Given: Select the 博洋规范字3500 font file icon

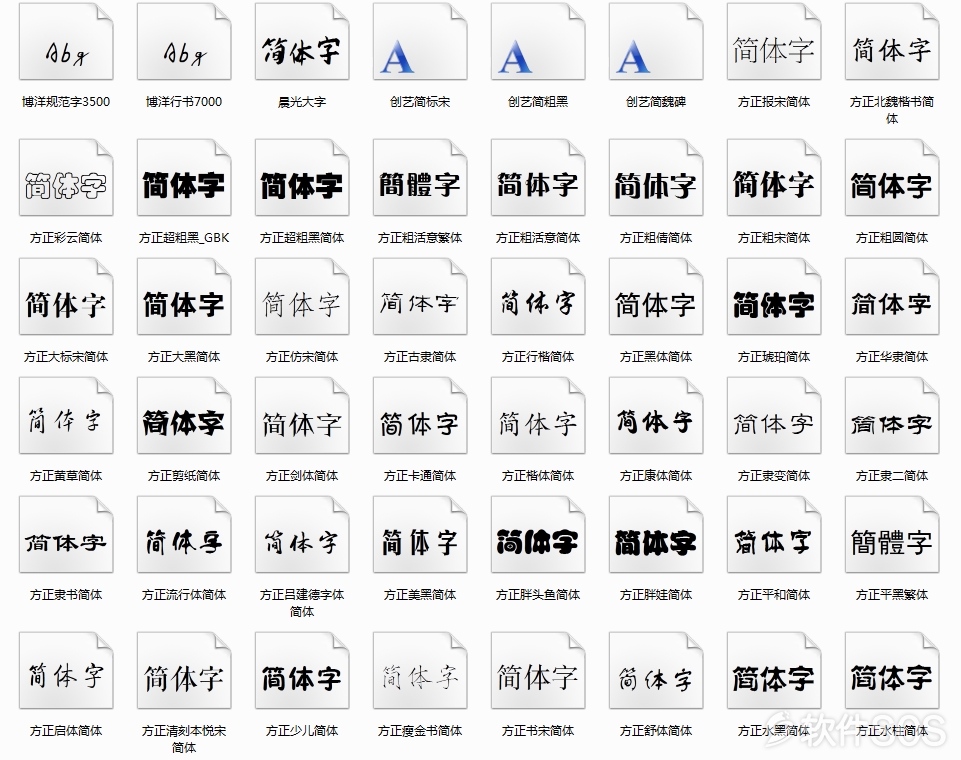Looking at the screenshot, I should tap(66, 41).
